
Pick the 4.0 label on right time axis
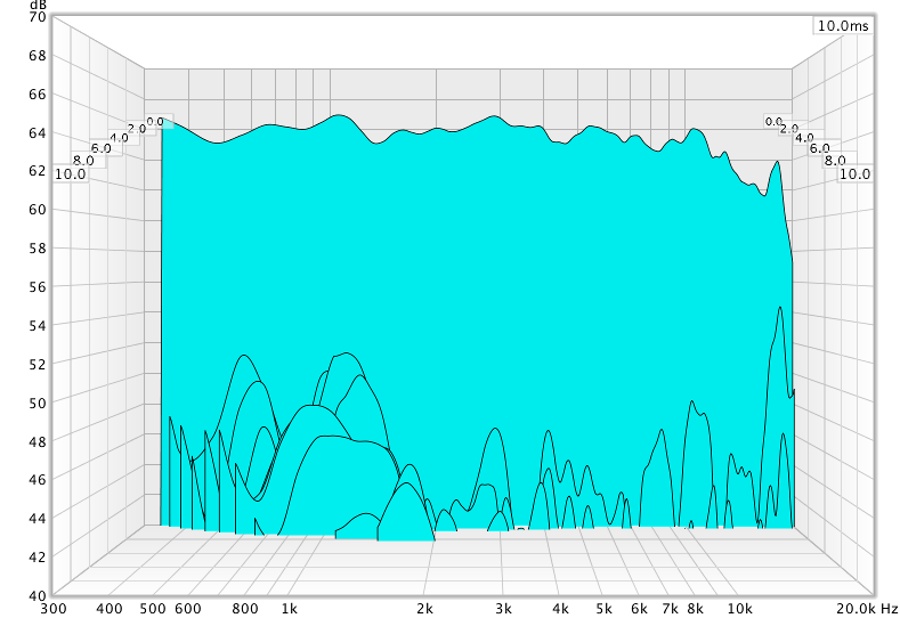(x=805, y=138)
